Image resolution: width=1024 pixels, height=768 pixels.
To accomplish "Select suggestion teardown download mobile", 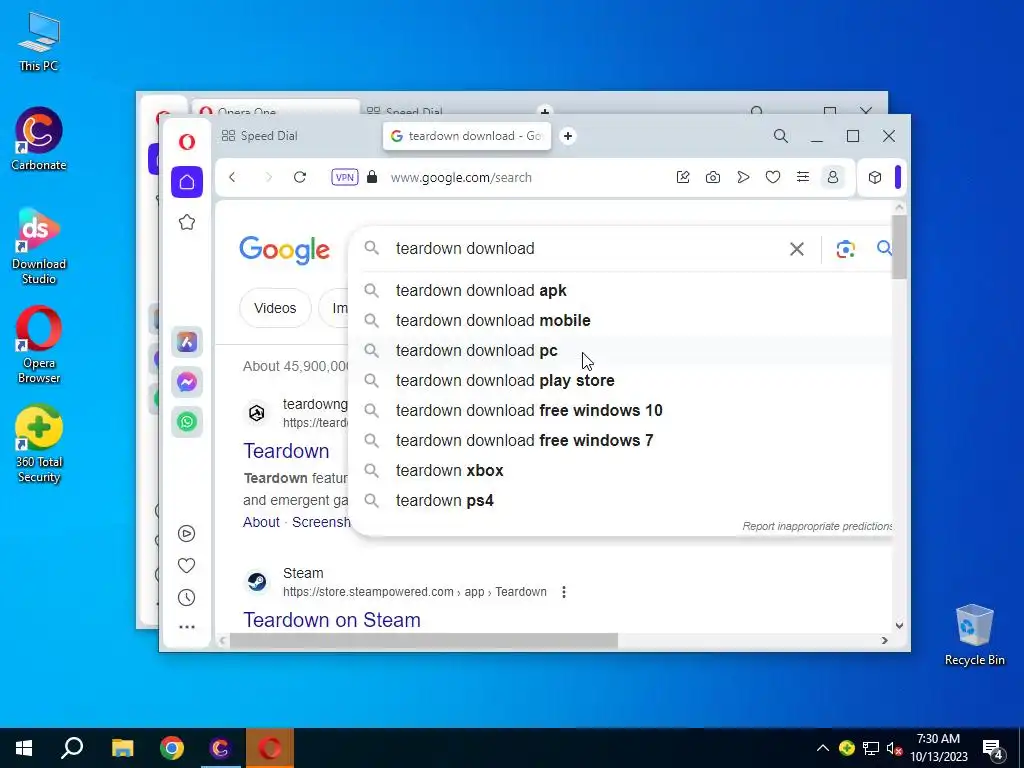I will (x=620, y=321).
